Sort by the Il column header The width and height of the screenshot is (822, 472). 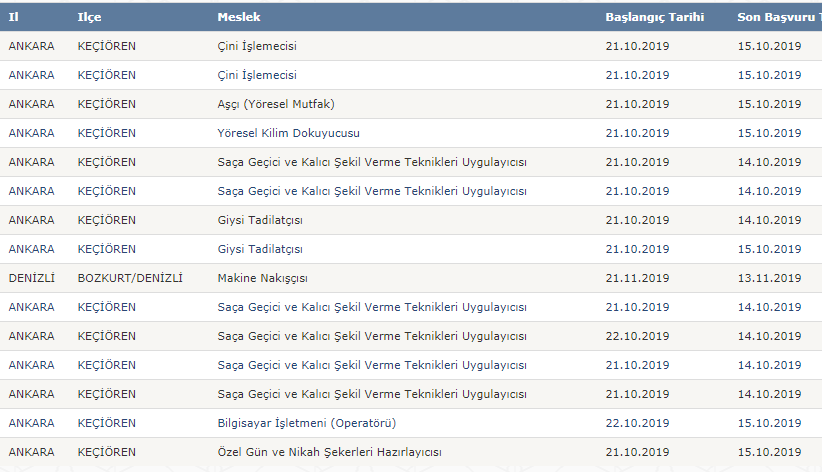14,17
